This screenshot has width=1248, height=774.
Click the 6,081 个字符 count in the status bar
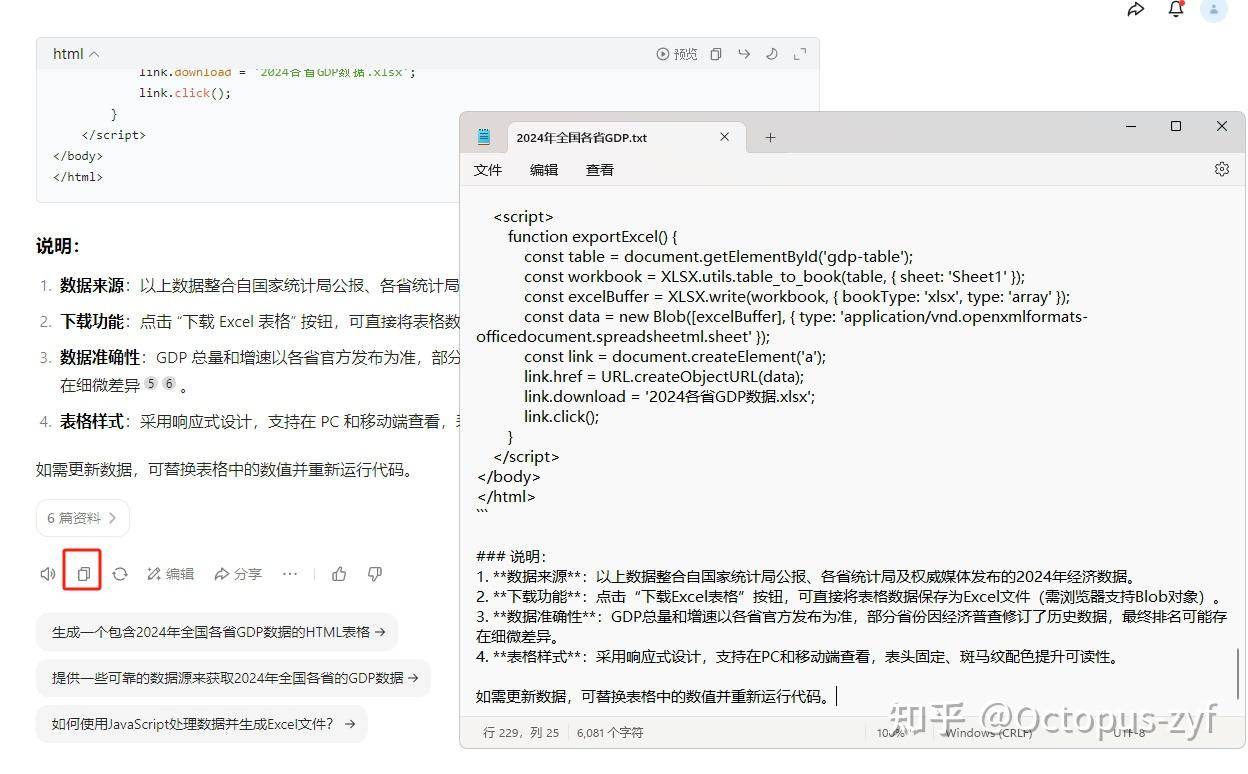coord(610,733)
